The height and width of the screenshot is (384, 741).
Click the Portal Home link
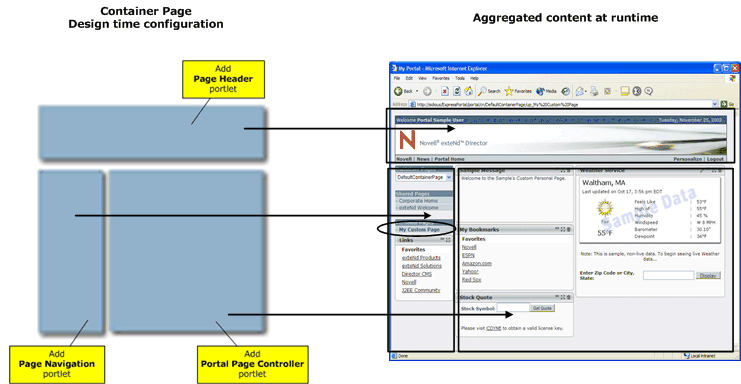click(x=449, y=159)
